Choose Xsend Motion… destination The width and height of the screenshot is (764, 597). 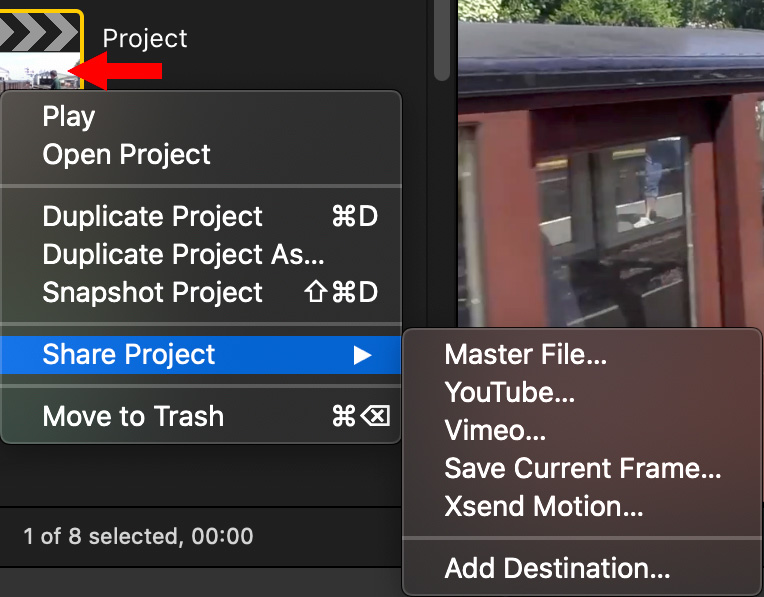pyautogui.click(x=582, y=506)
